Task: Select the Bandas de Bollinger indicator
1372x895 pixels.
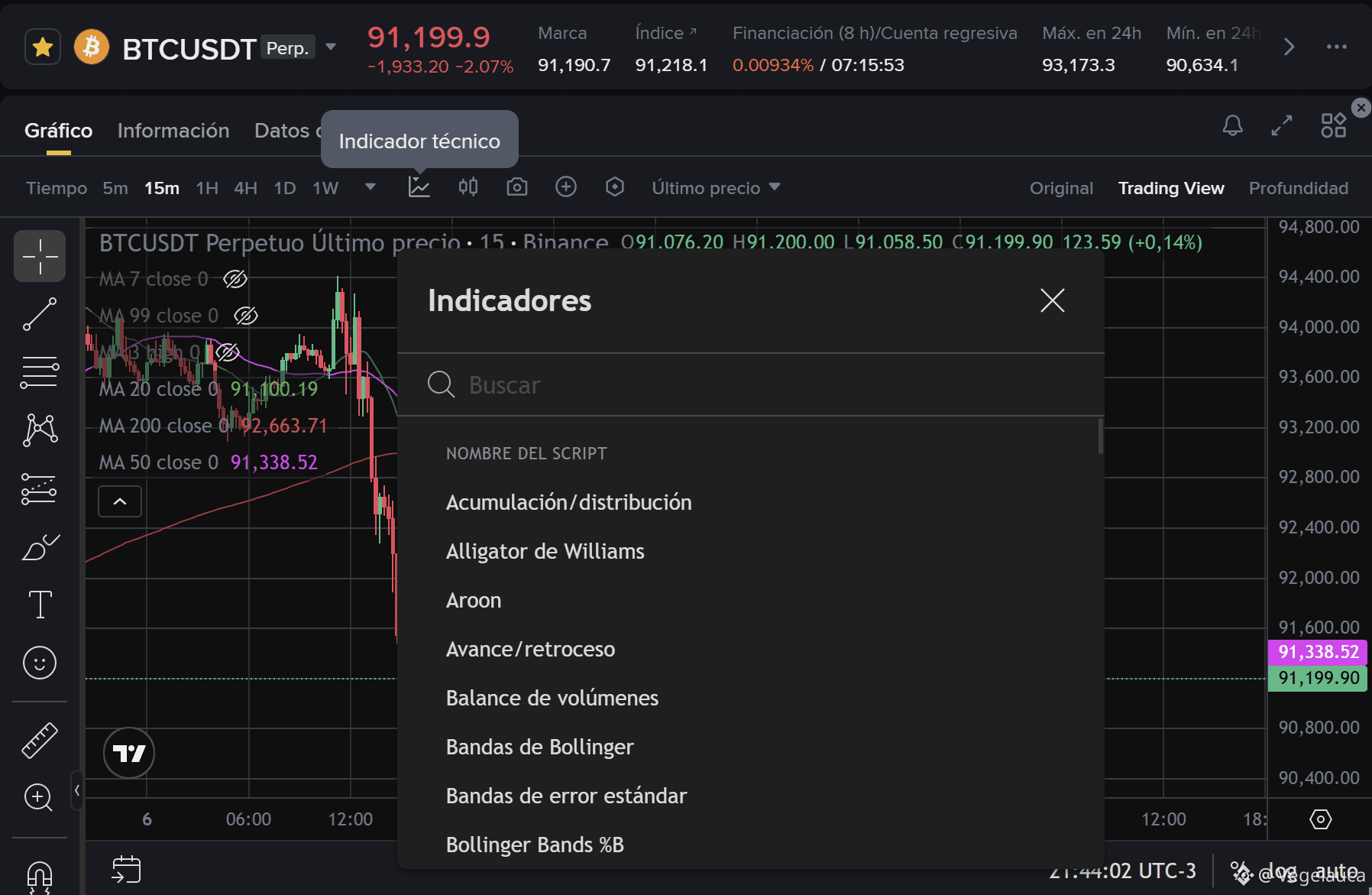Action: pyautogui.click(x=539, y=747)
